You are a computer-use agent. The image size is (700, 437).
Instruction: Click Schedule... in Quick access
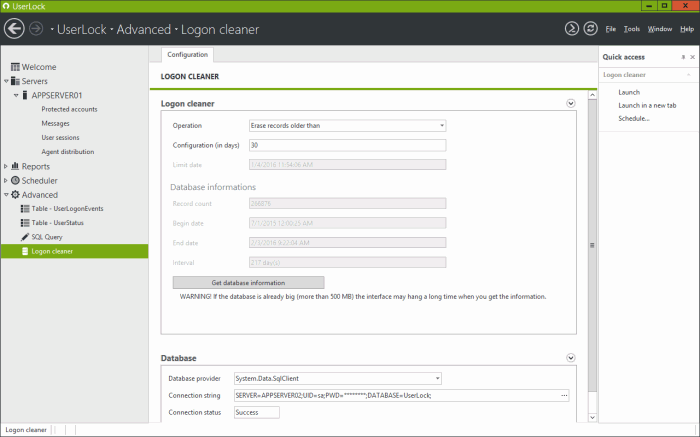(633, 118)
